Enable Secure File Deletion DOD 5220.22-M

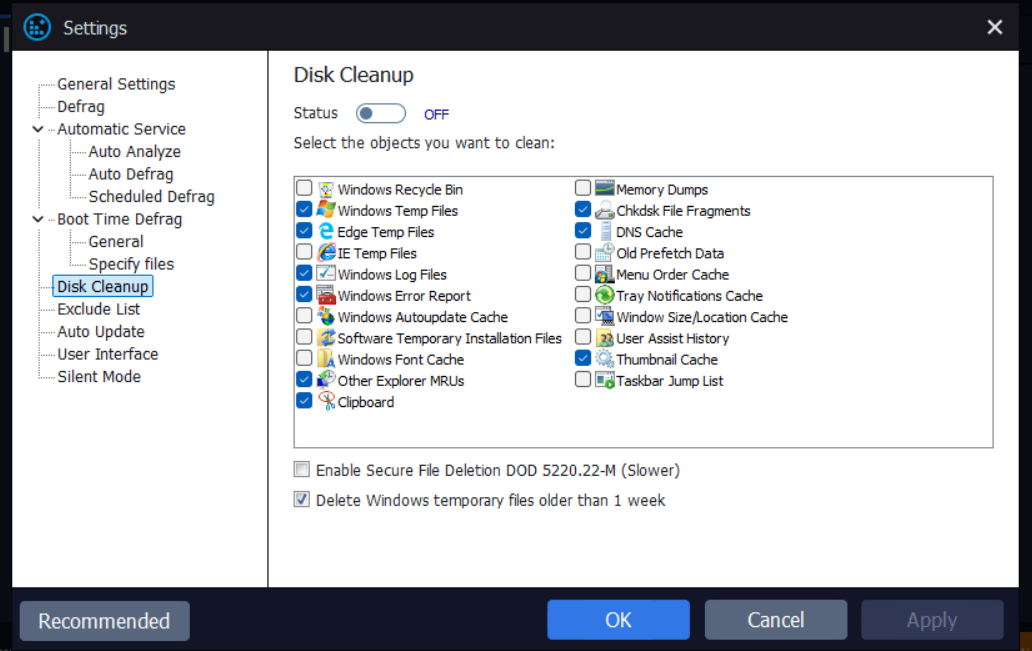(302, 470)
